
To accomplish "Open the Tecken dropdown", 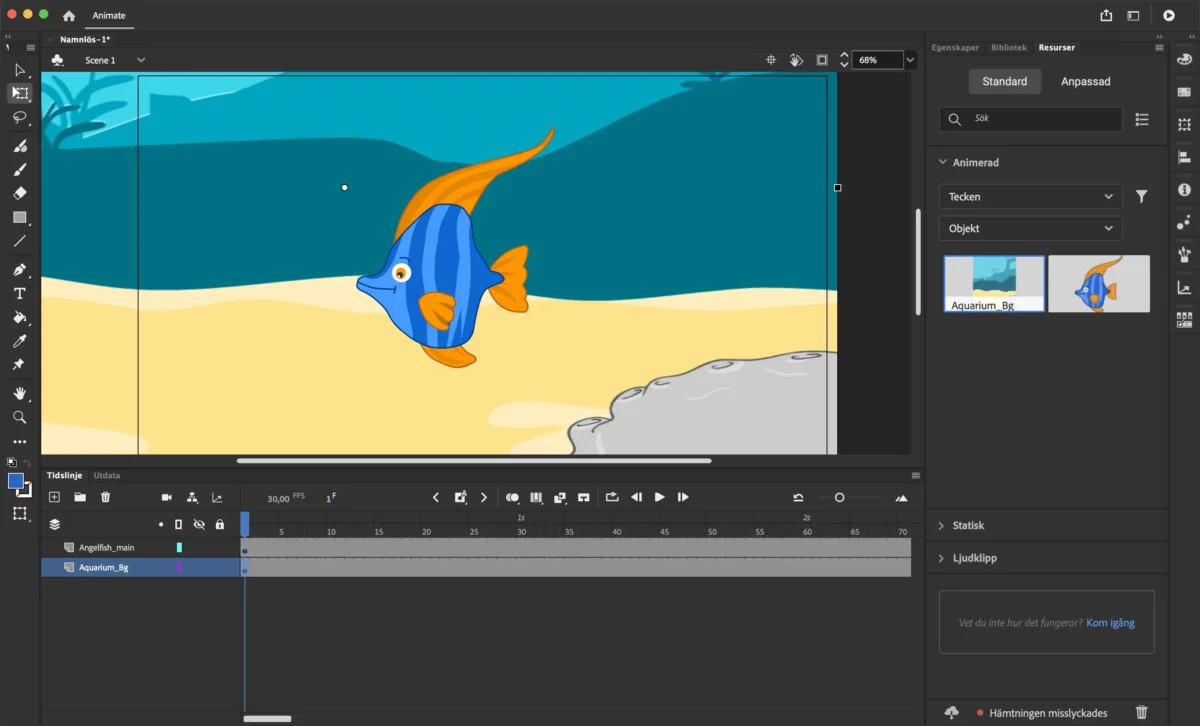I will [1030, 197].
